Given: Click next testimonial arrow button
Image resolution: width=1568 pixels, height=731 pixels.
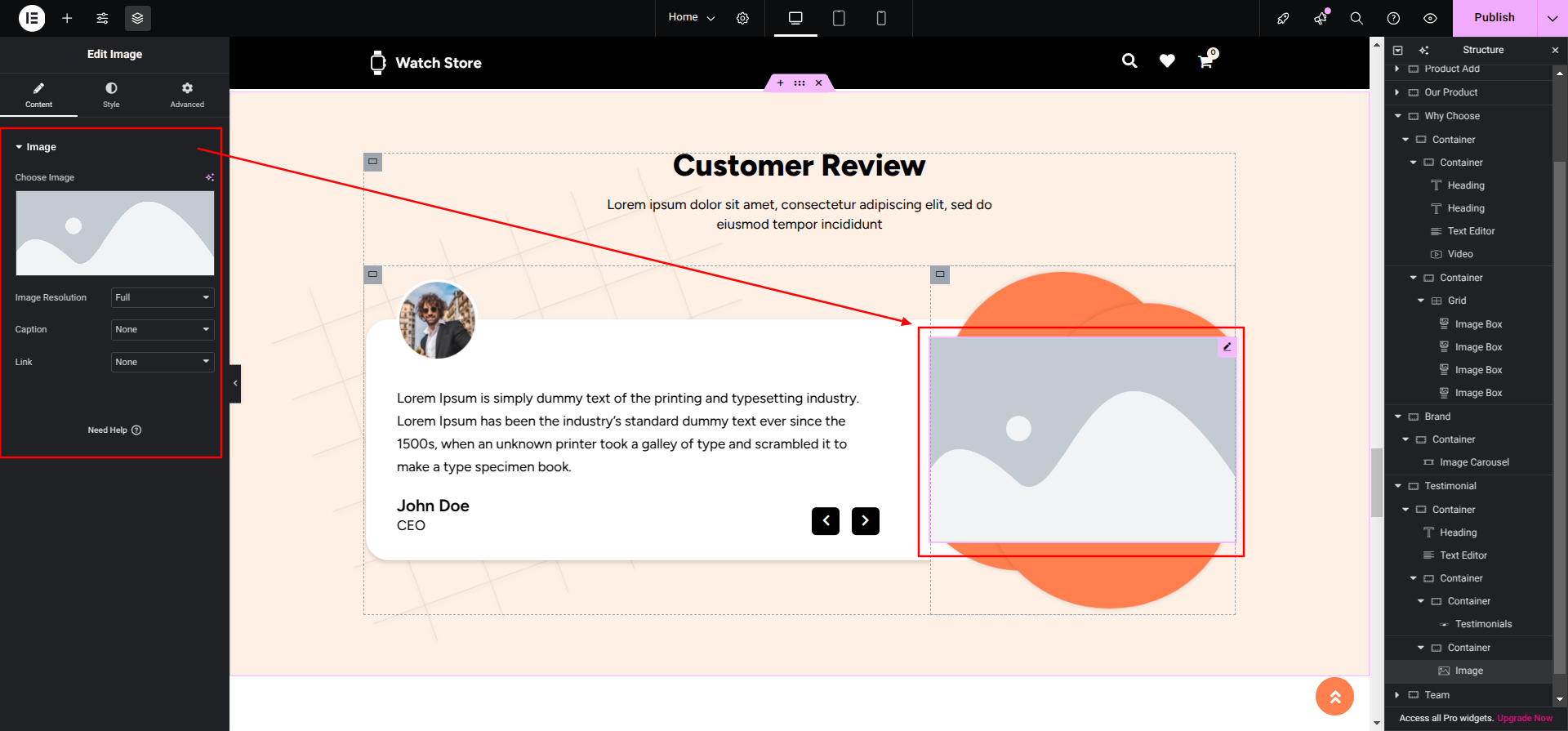Looking at the screenshot, I should point(866,521).
